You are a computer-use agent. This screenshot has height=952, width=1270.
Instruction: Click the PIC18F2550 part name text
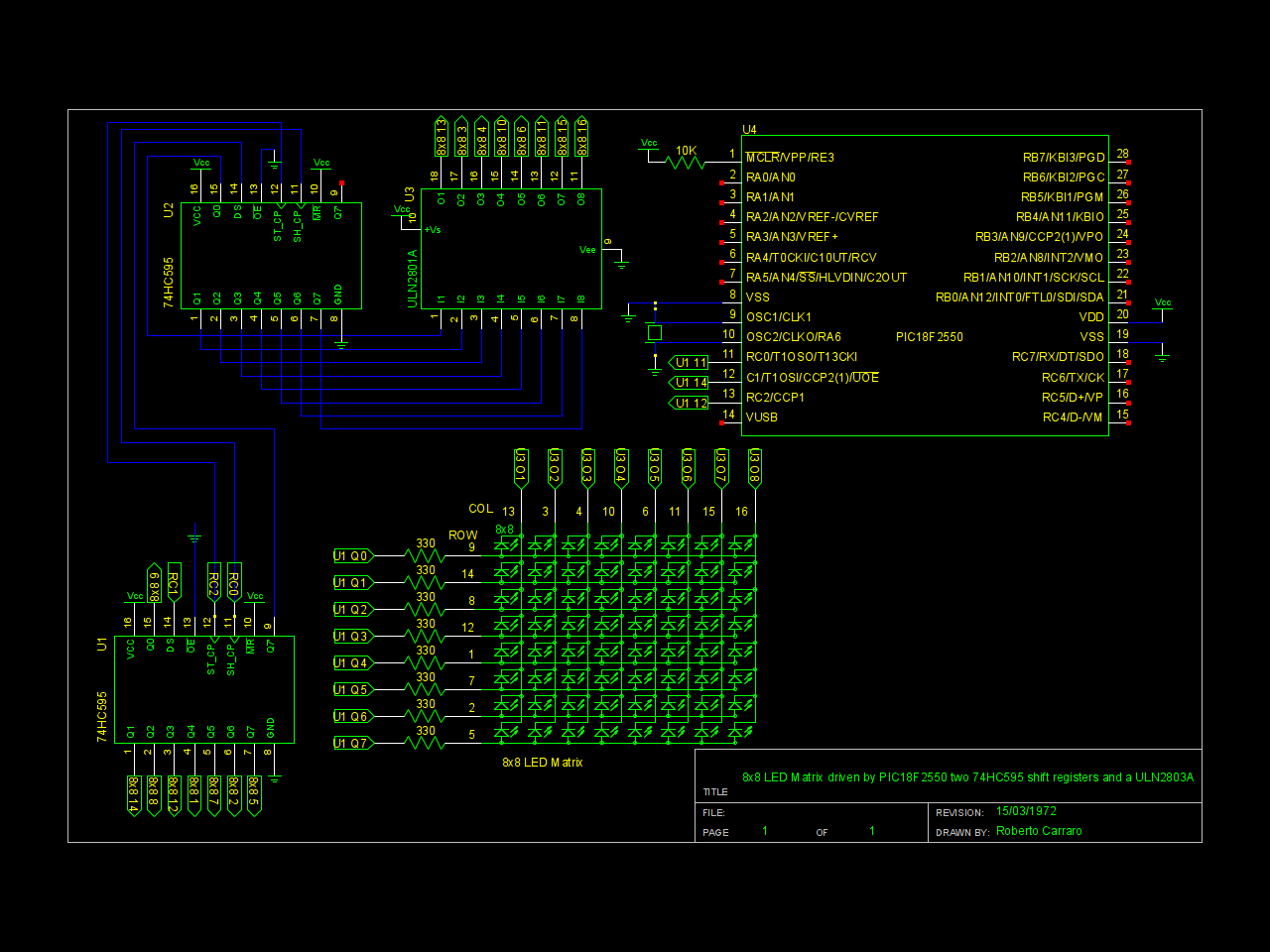(x=930, y=337)
